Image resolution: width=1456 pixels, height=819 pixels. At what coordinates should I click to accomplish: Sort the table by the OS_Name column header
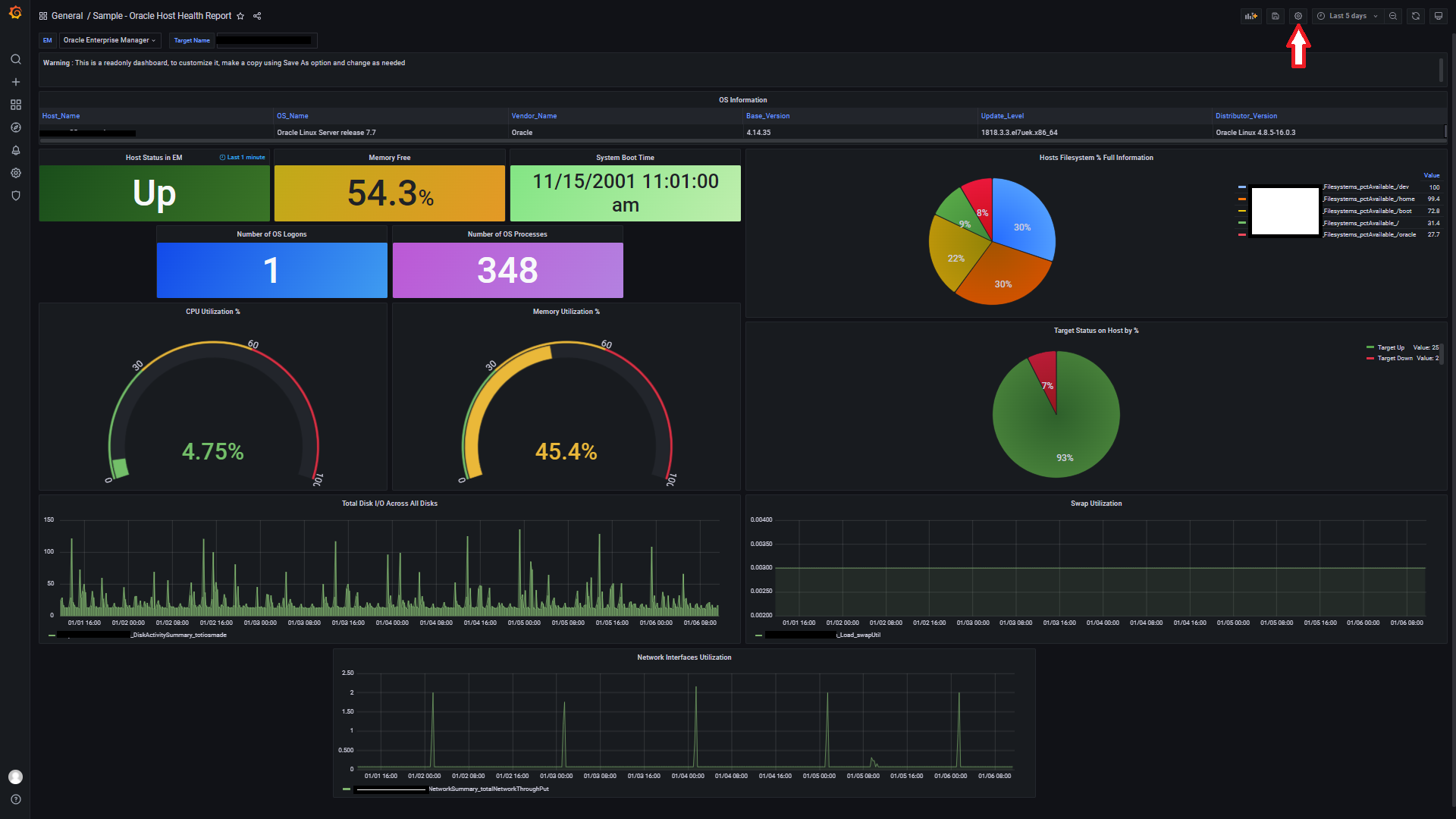[x=292, y=116]
